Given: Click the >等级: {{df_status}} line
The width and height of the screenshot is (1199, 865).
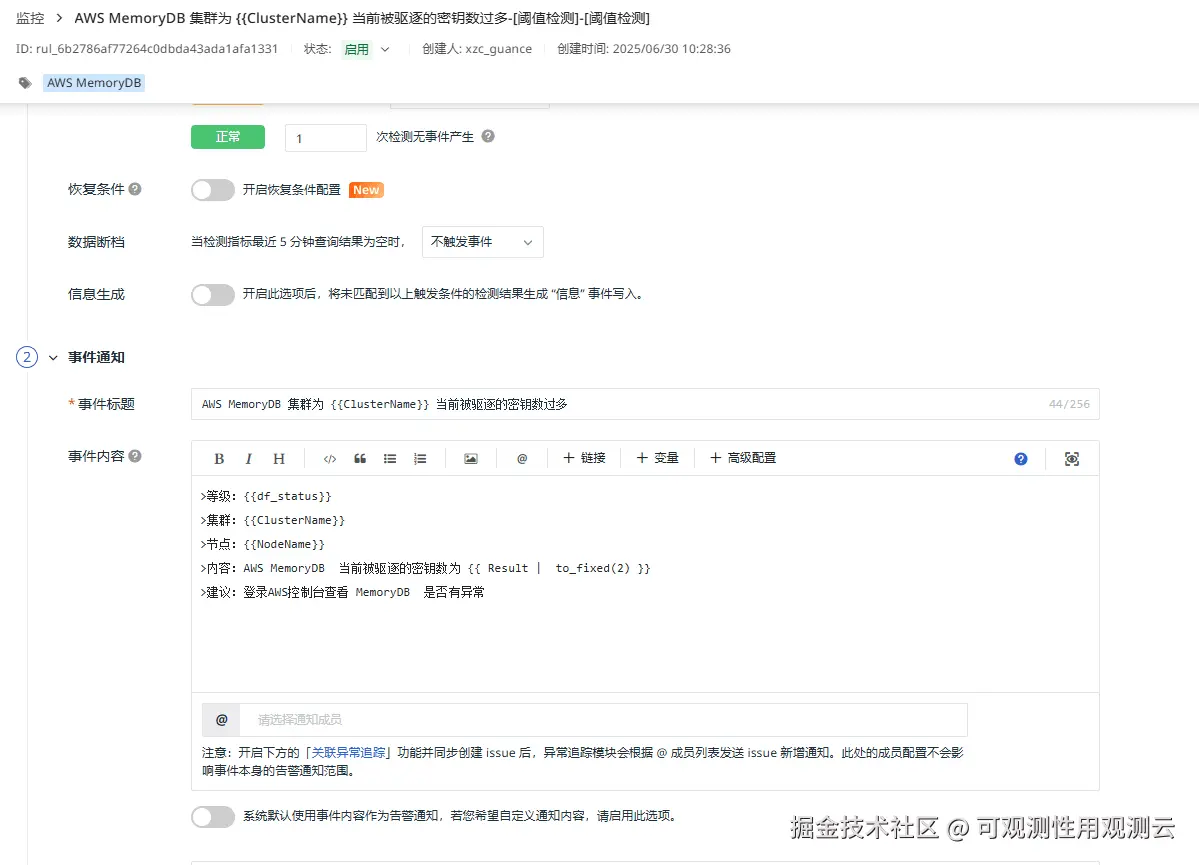Looking at the screenshot, I should point(266,496).
